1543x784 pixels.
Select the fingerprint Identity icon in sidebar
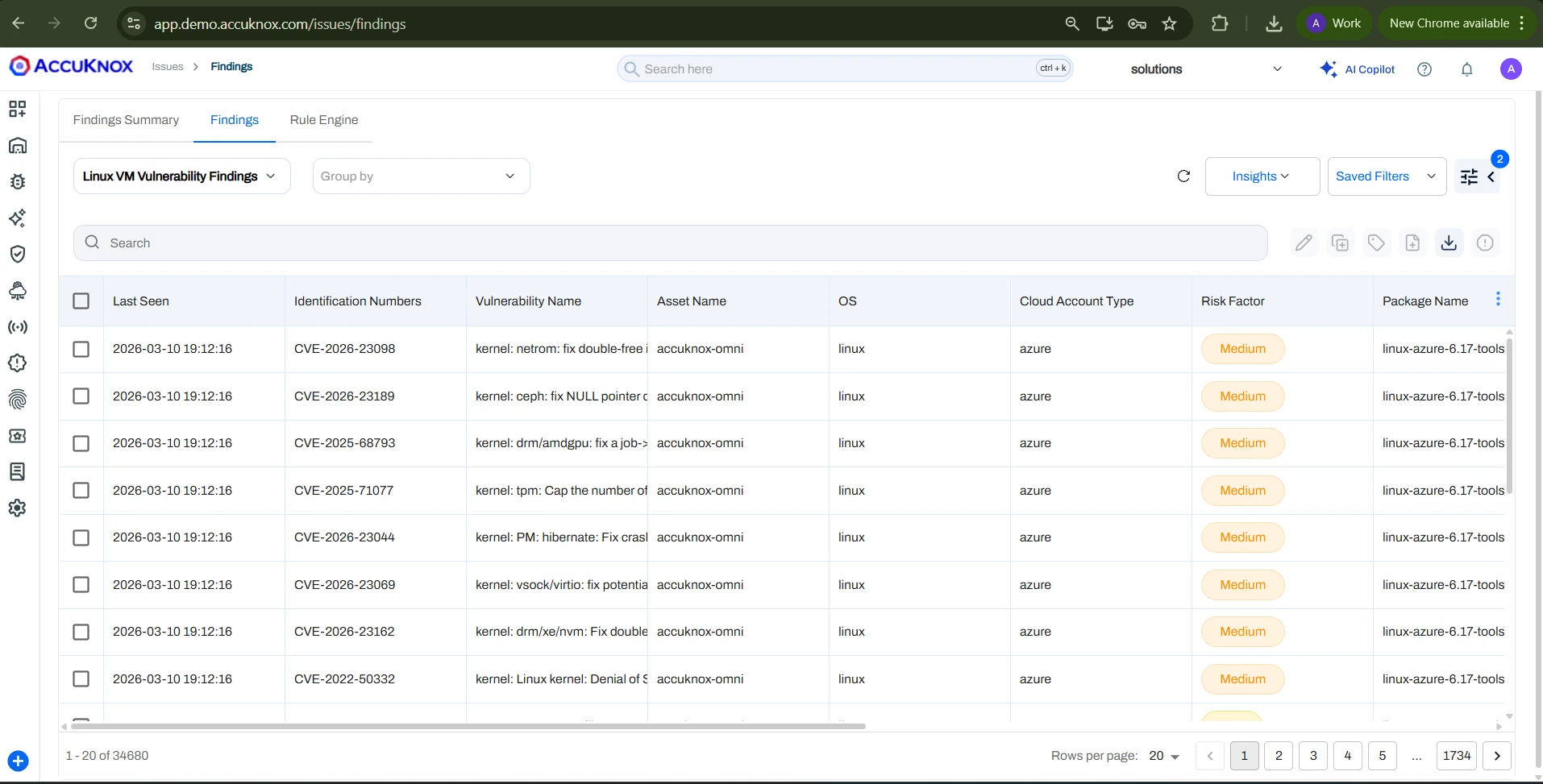(x=17, y=400)
